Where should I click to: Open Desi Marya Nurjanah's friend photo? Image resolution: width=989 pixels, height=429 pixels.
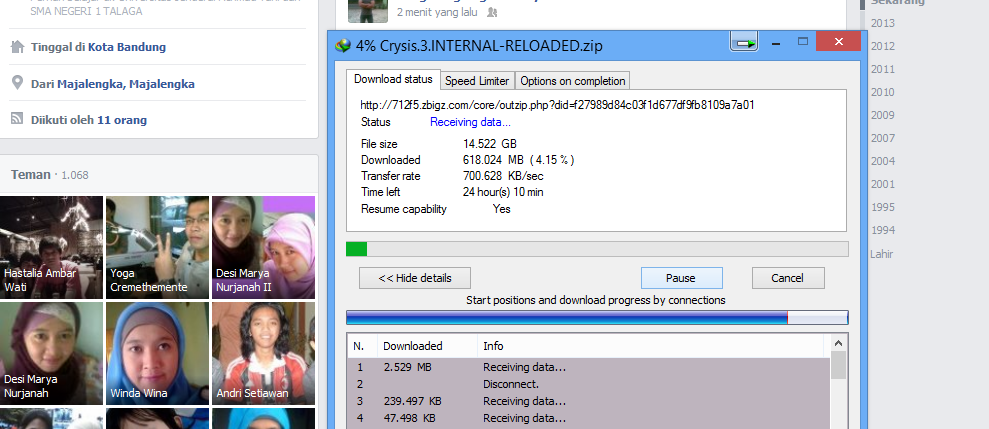51,353
